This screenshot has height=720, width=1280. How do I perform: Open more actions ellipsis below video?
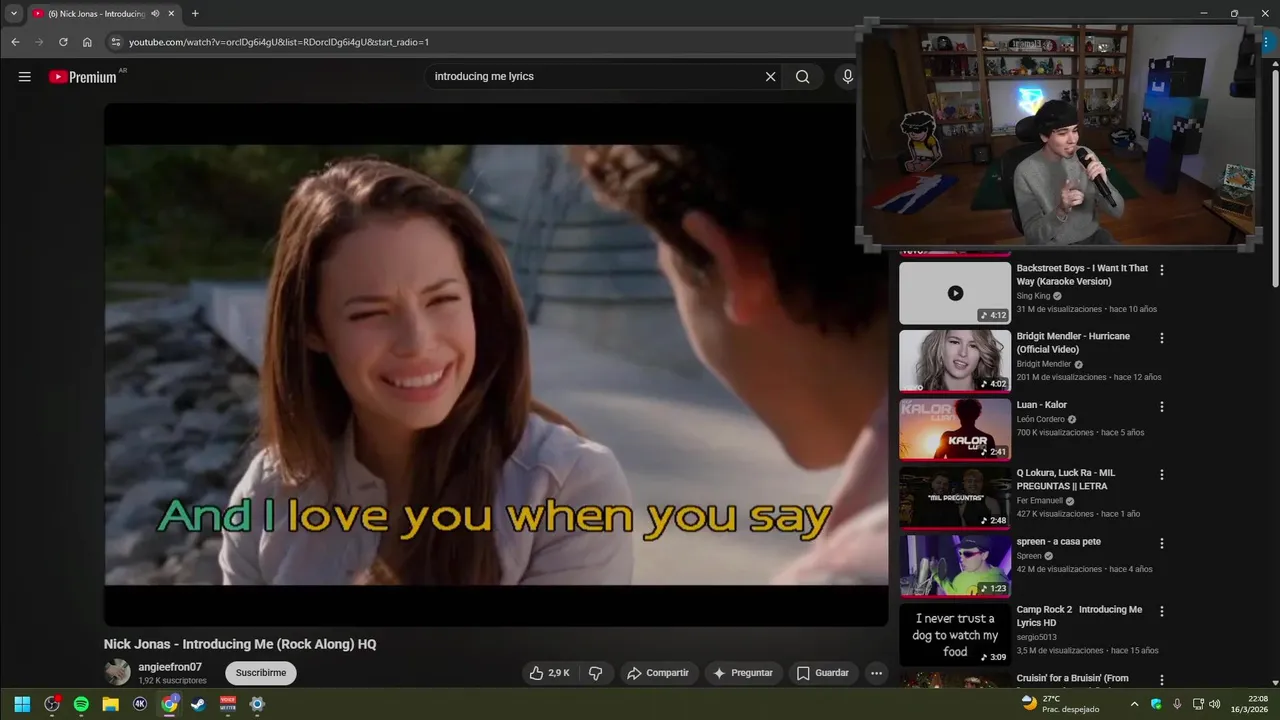click(x=876, y=673)
